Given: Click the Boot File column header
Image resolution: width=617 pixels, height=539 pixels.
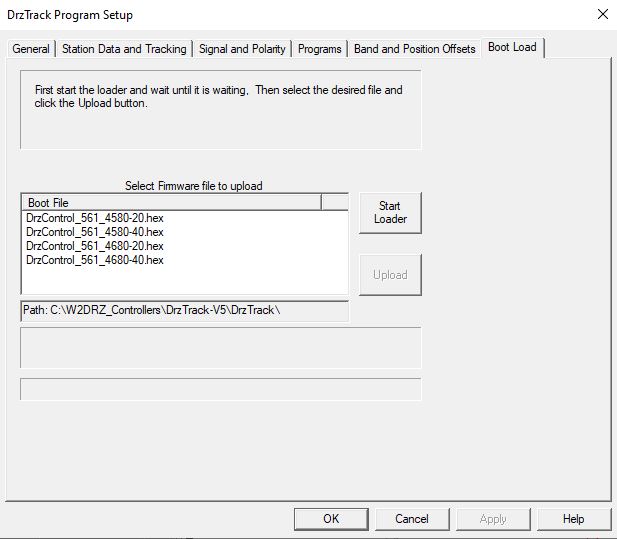Looking at the screenshot, I should (170, 203).
